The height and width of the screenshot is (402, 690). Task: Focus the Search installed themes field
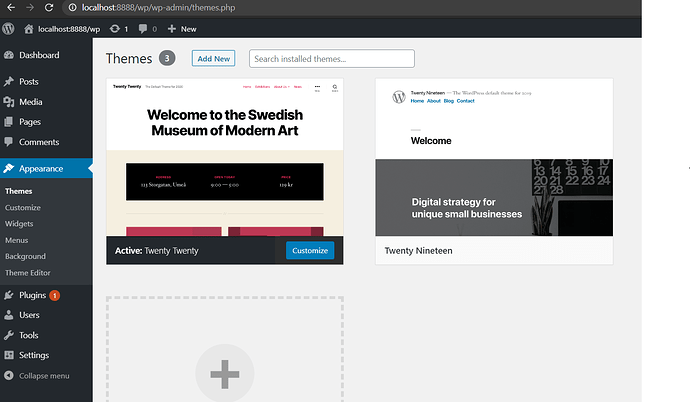tap(331, 59)
